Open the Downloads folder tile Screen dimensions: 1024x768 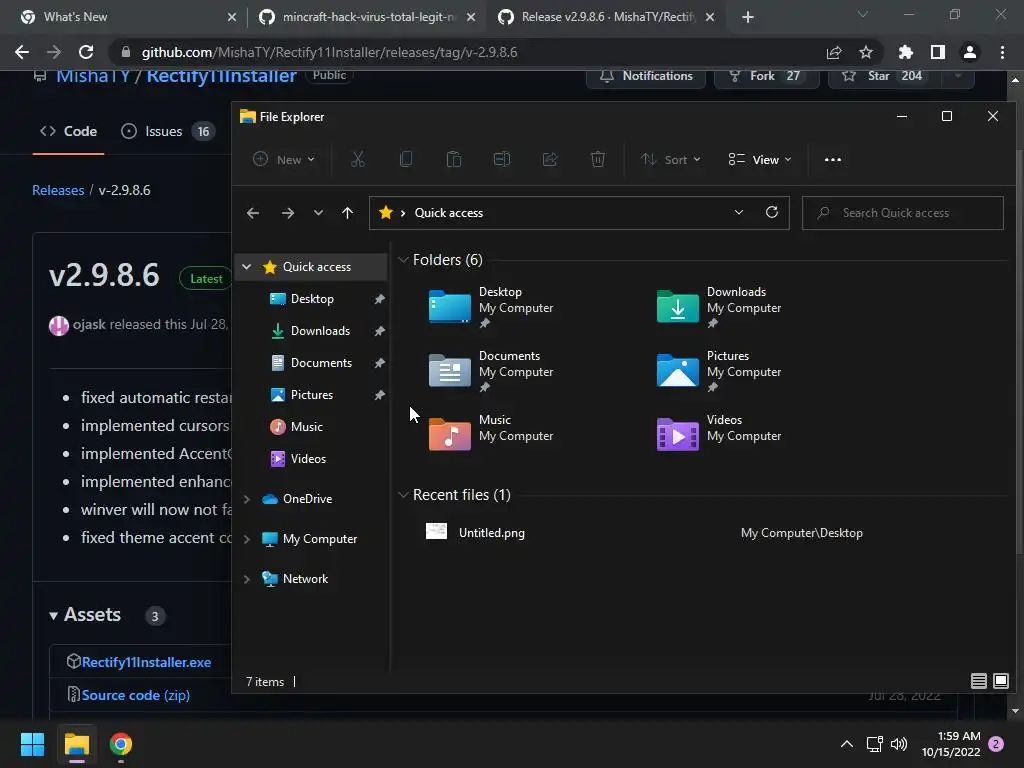719,307
